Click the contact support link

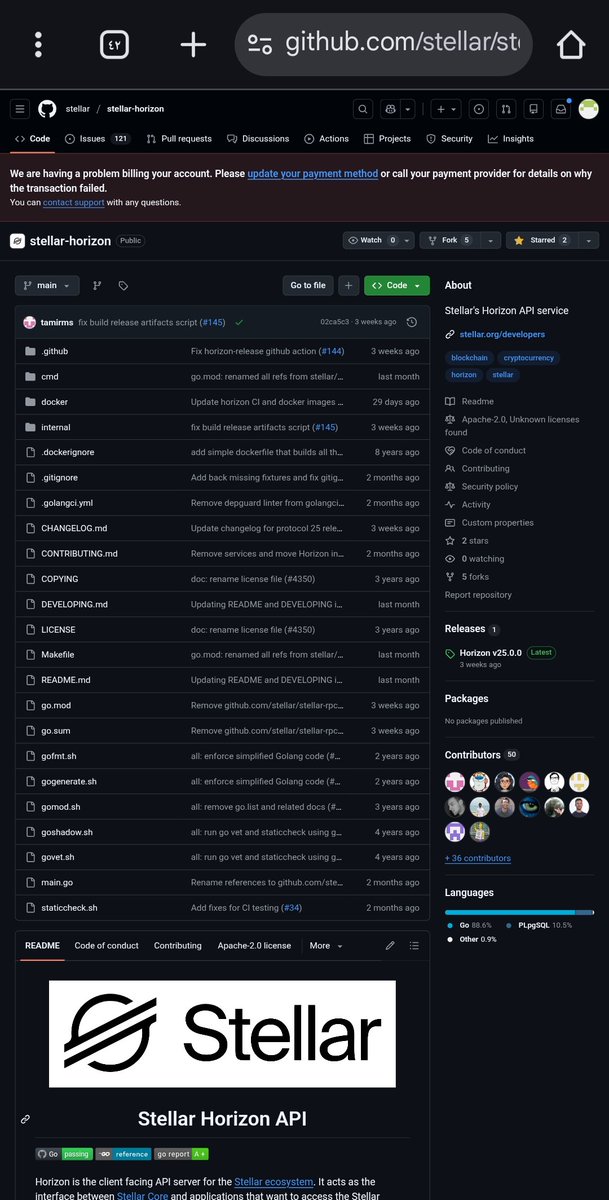coord(73,203)
